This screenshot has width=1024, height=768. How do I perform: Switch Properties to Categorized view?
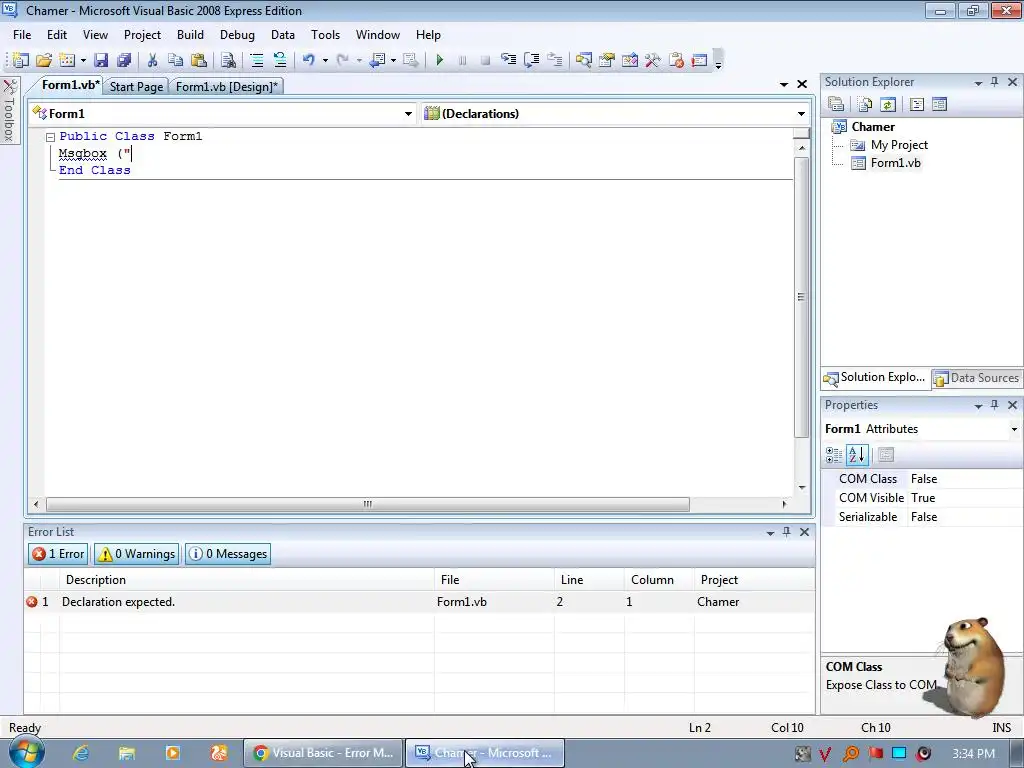pyautogui.click(x=834, y=455)
